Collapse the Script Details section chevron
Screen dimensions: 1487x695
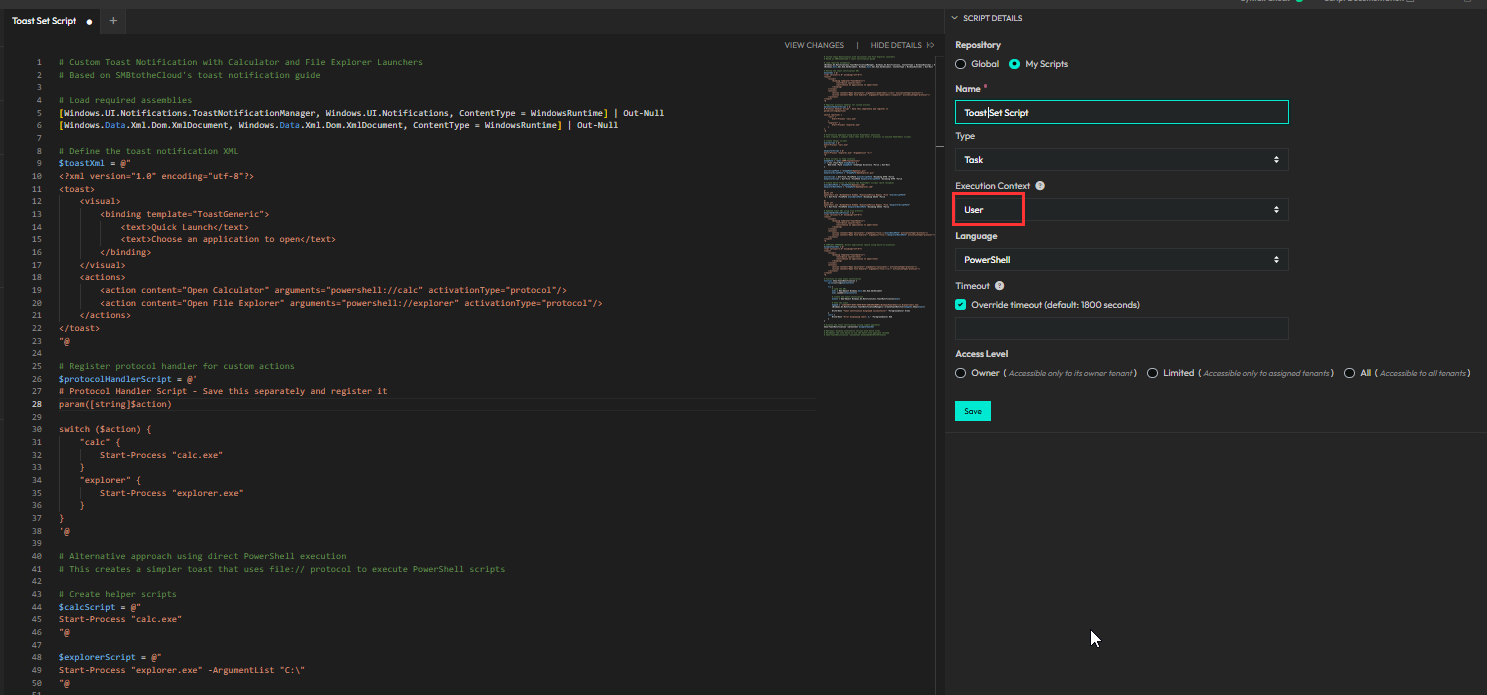pyautogui.click(x=955, y=18)
